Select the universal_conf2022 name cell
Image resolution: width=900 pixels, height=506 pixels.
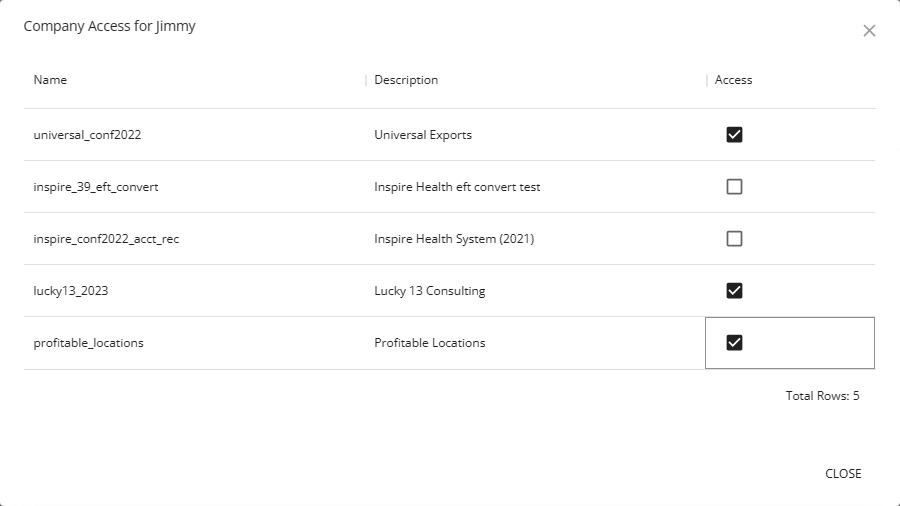(x=87, y=135)
